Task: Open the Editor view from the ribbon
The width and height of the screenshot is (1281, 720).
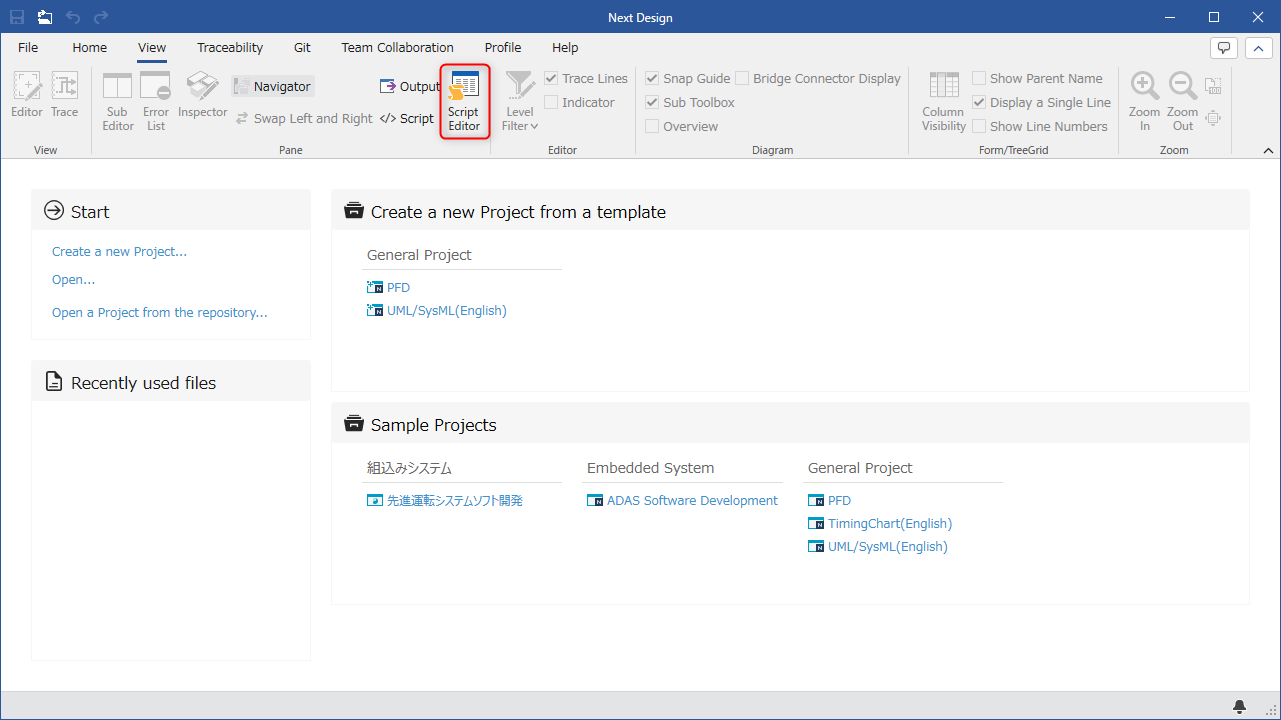Action: [27, 96]
